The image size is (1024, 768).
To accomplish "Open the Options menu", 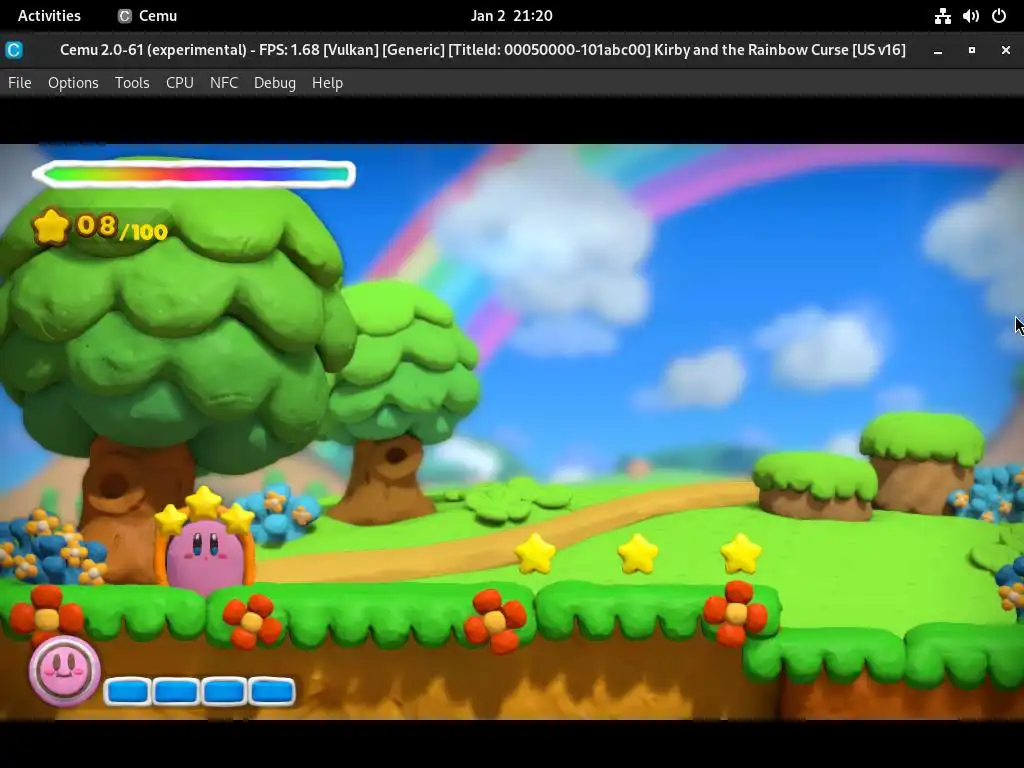I will coord(73,83).
